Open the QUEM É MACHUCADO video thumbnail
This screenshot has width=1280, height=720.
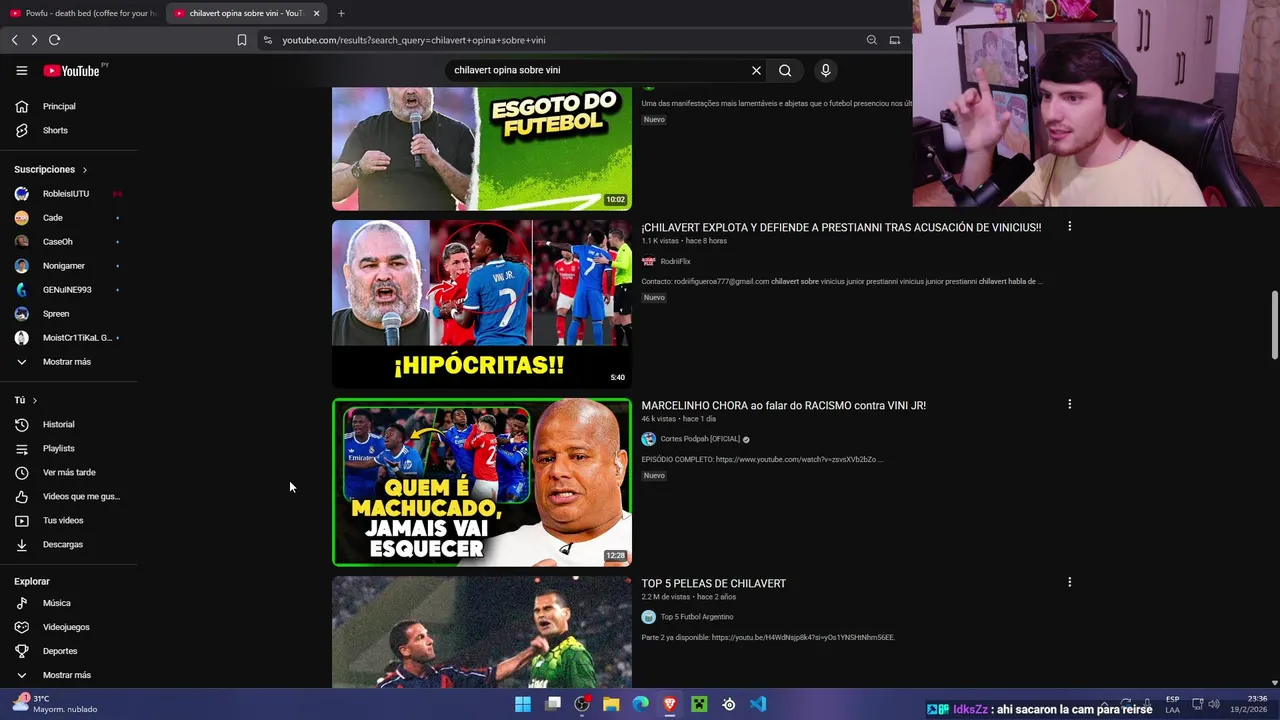pyautogui.click(x=482, y=482)
